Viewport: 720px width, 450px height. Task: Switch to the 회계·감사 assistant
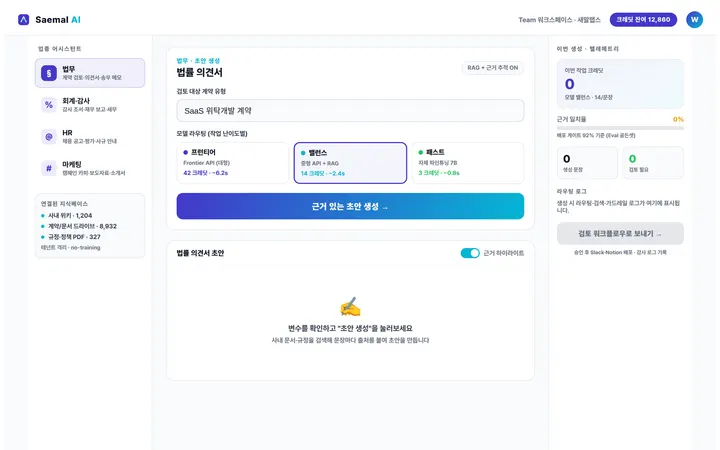tap(90, 105)
